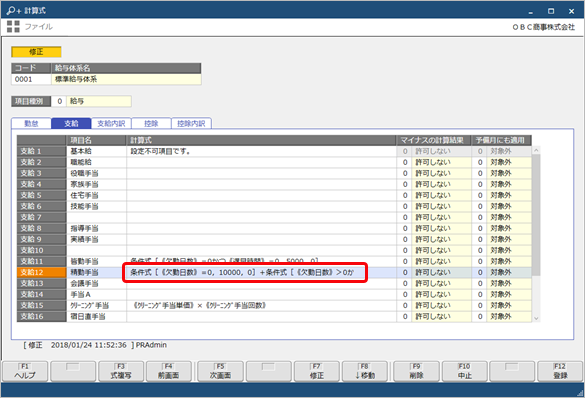
Task: Click the 予備月にも適用 column header
Action: tap(501, 140)
